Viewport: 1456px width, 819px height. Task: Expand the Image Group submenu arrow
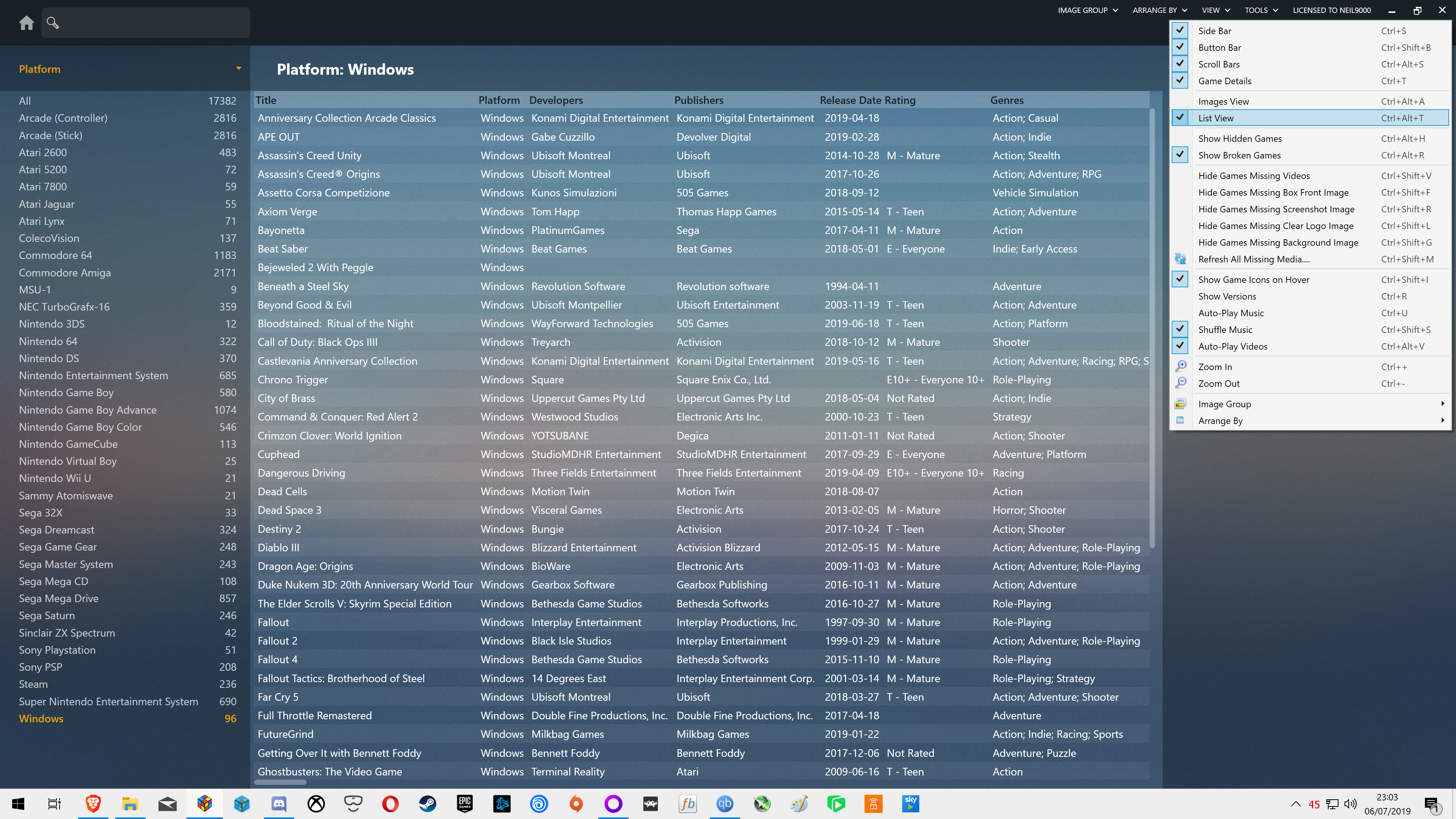pyautogui.click(x=1442, y=403)
